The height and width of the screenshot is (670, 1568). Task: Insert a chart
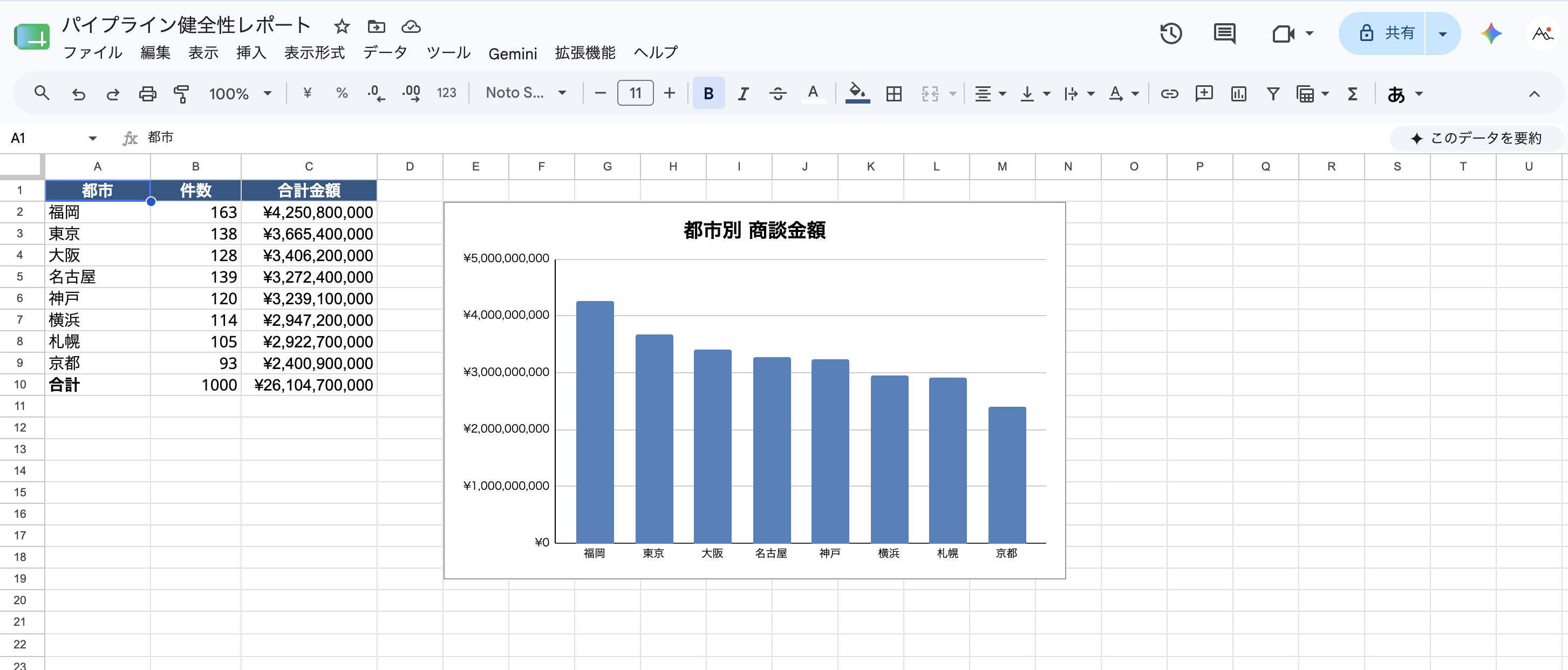coord(1239,93)
